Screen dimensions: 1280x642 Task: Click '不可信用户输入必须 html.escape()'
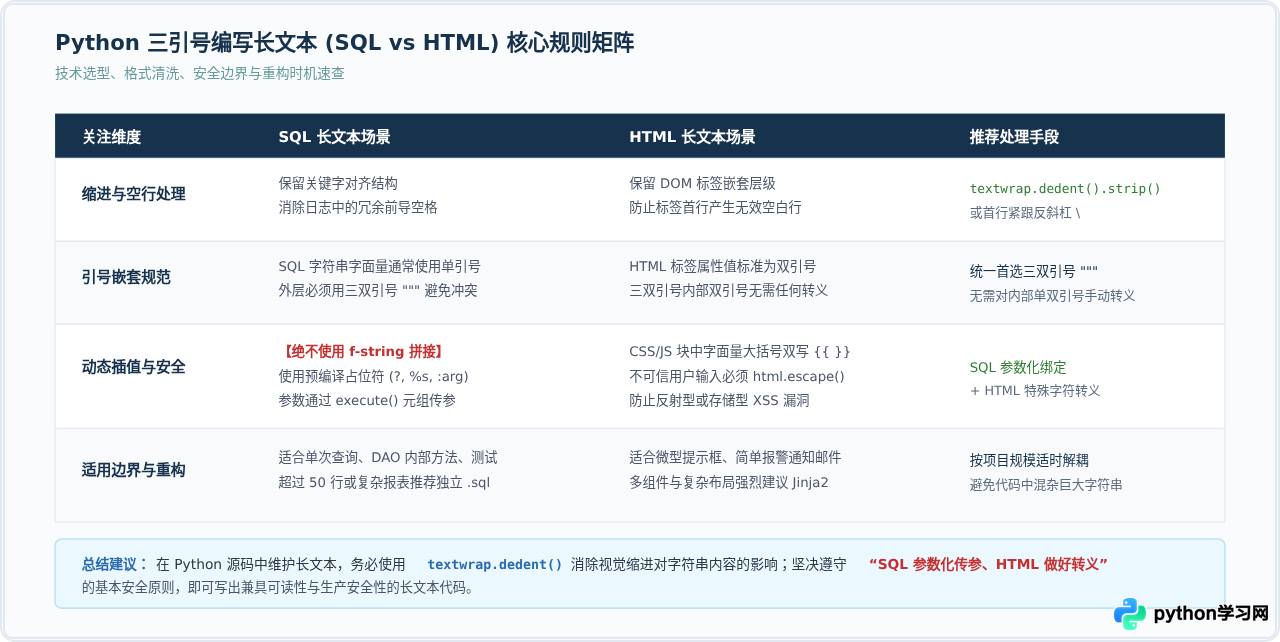click(737, 376)
